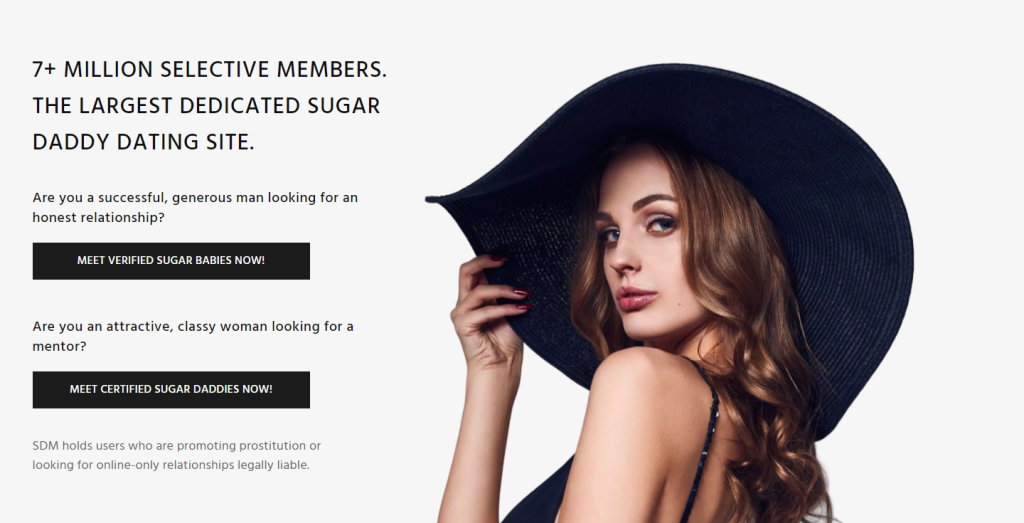The height and width of the screenshot is (523, 1024).
Task: Click the 'online-only relationships legally liable' line
Action: (x=171, y=466)
